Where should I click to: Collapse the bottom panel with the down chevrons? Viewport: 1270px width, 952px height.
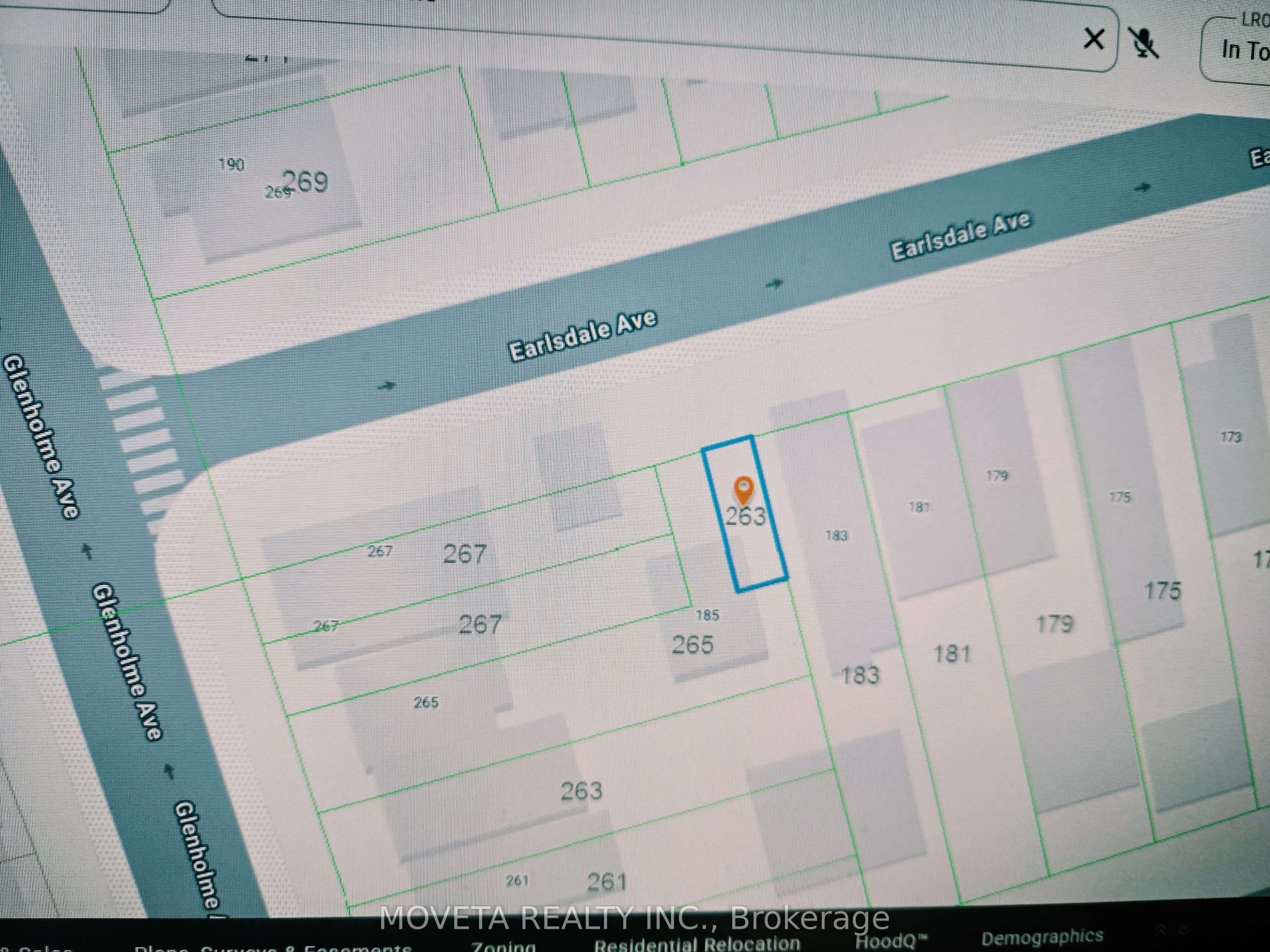(1183, 929)
